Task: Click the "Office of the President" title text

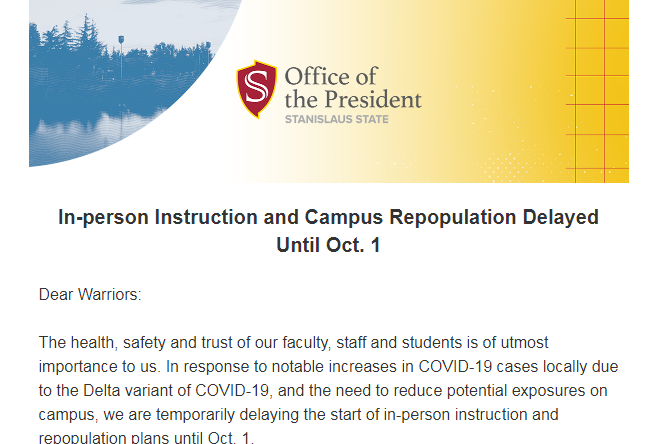Action: tap(352, 88)
